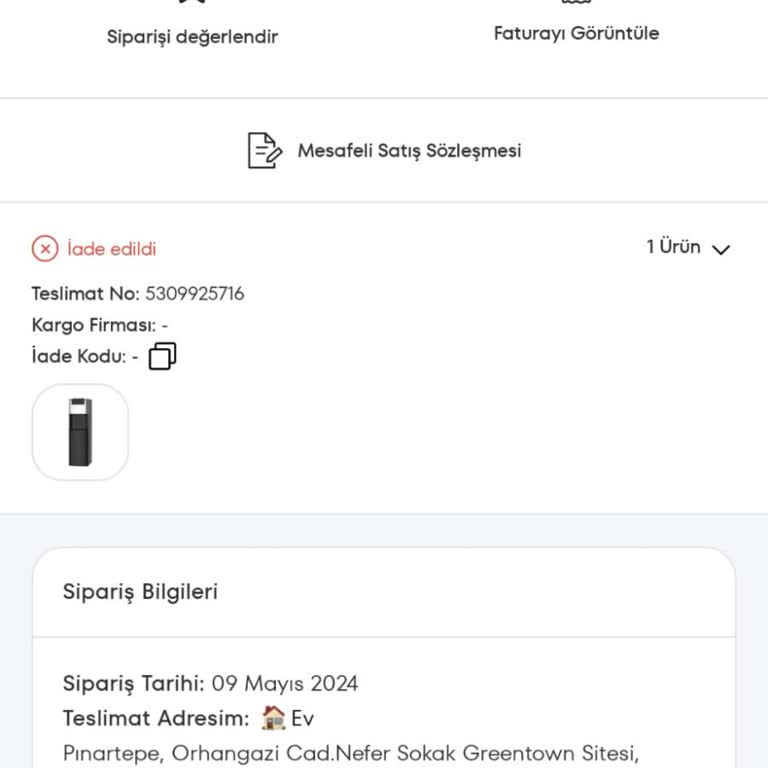Click the İade edildi status text
The image size is (768, 768).
pyautogui.click(x=112, y=249)
